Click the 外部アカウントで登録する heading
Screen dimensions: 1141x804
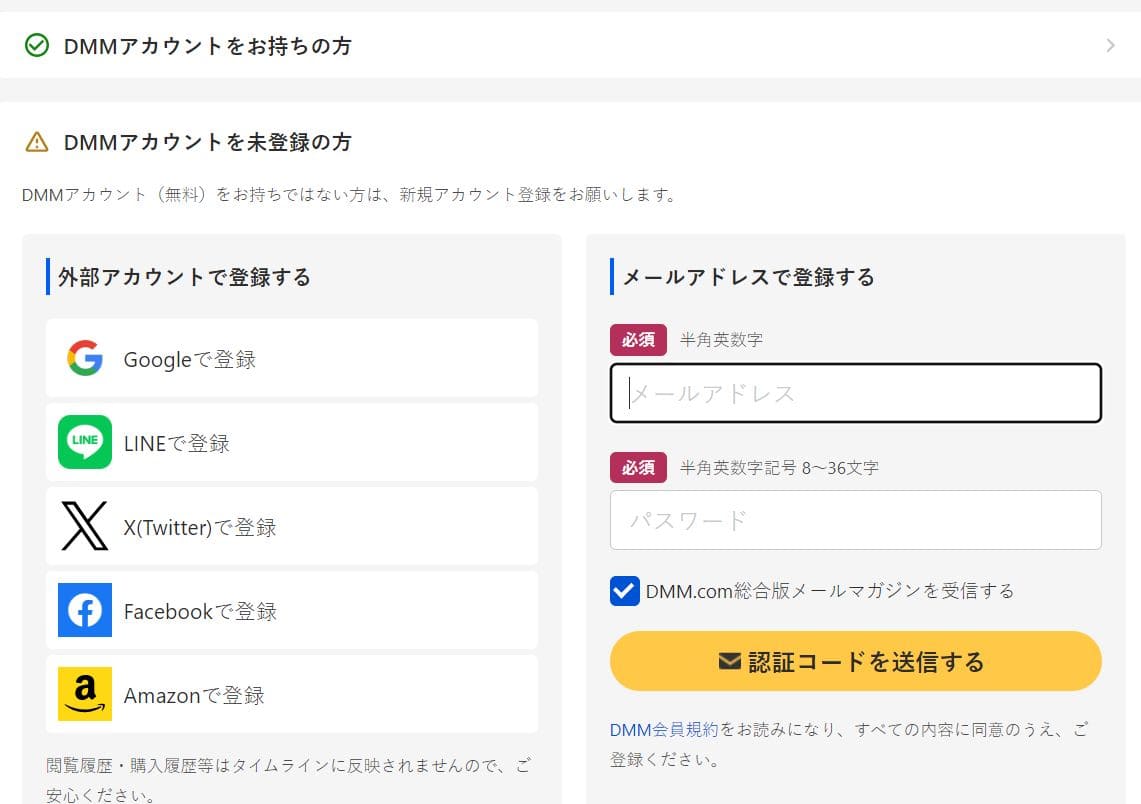[x=184, y=277]
